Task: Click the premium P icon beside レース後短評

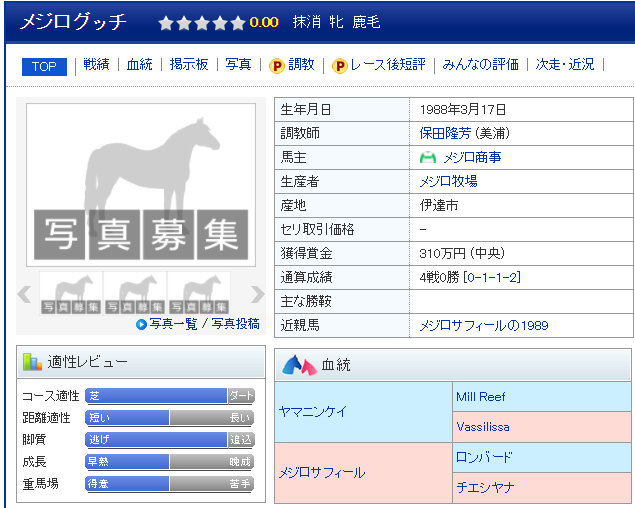Action: pos(339,66)
